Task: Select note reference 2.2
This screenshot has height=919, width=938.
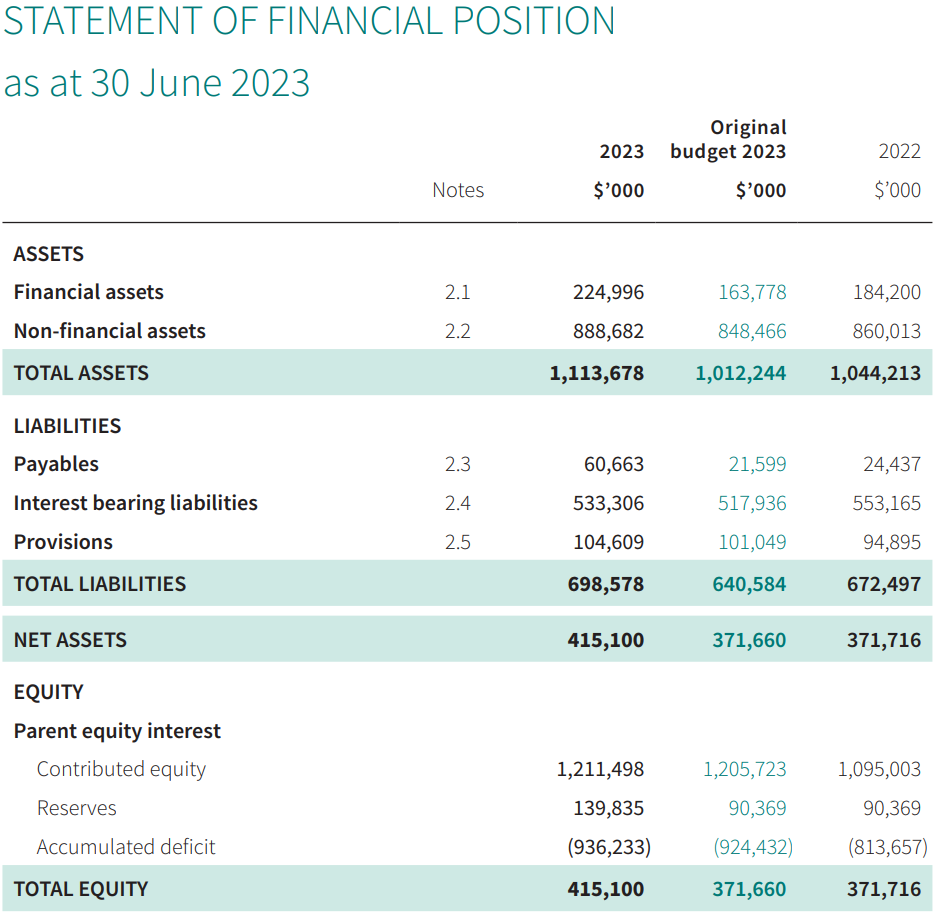Action: pos(458,331)
